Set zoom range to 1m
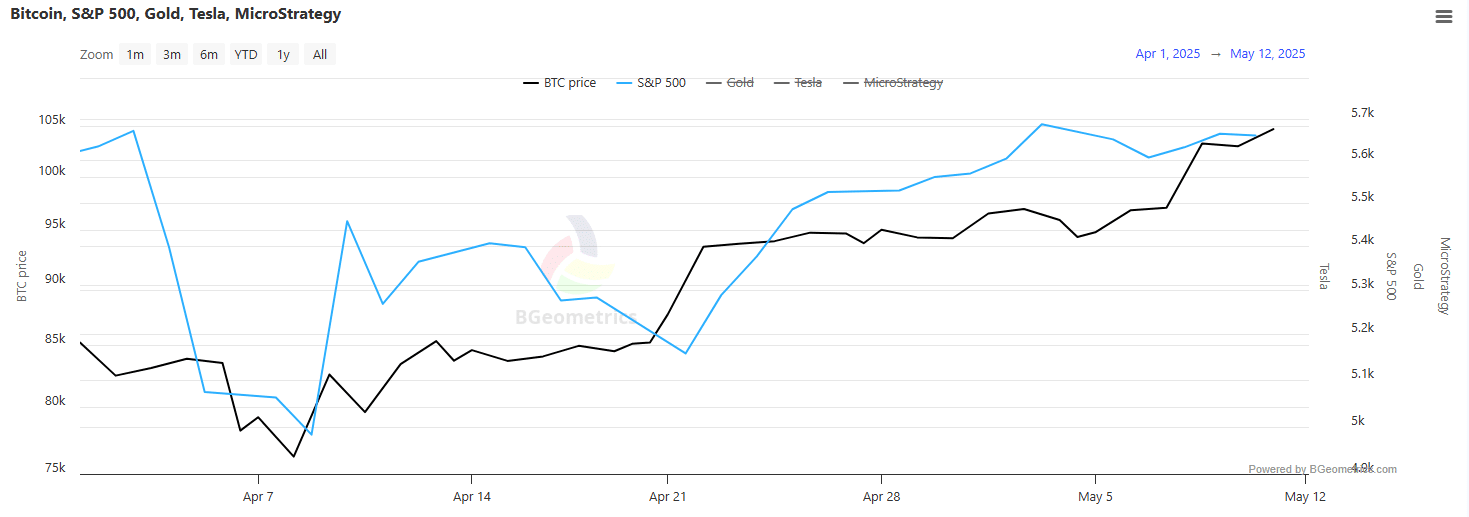 point(135,55)
